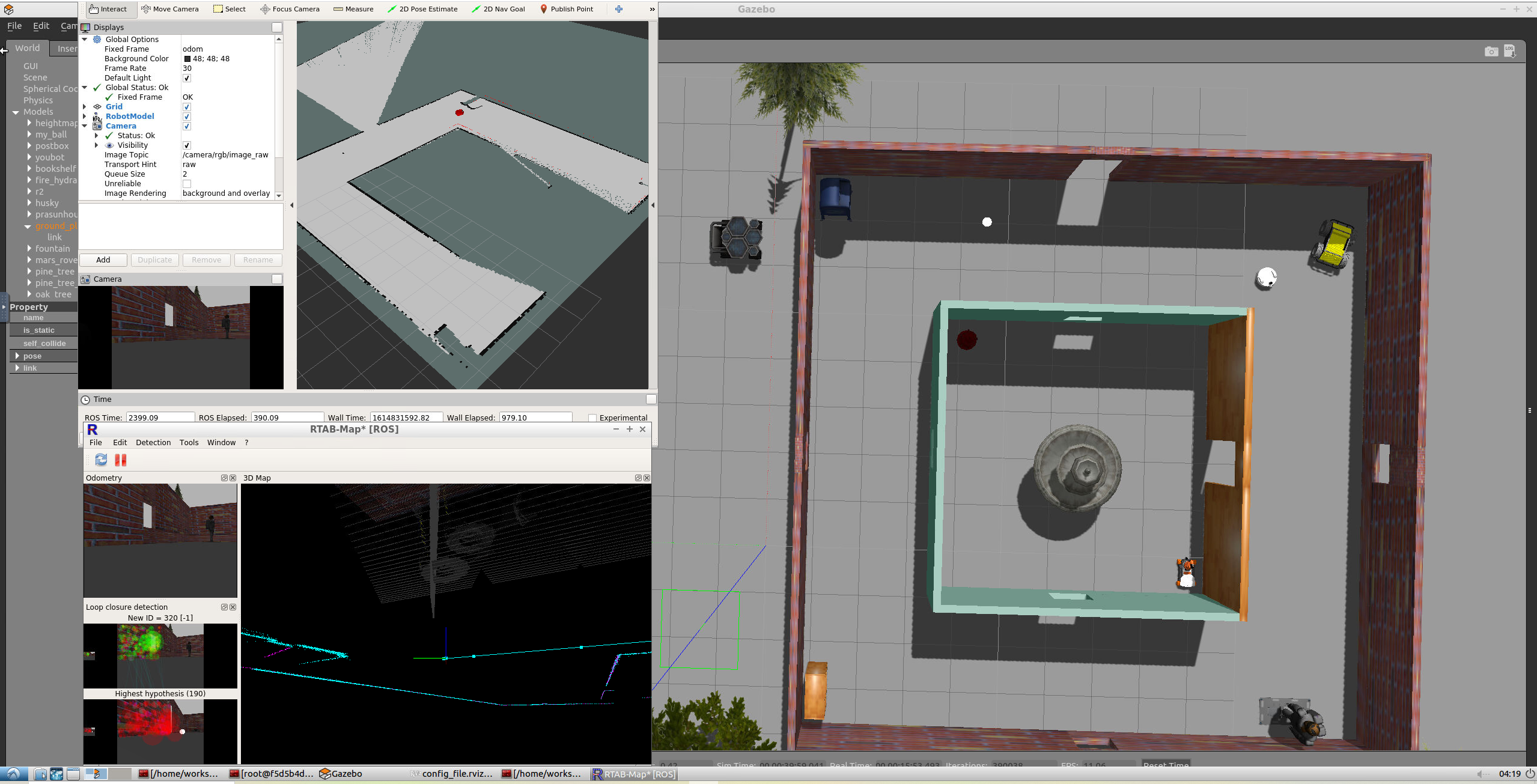Open the root terminal taskbar entry

pos(272,774)
